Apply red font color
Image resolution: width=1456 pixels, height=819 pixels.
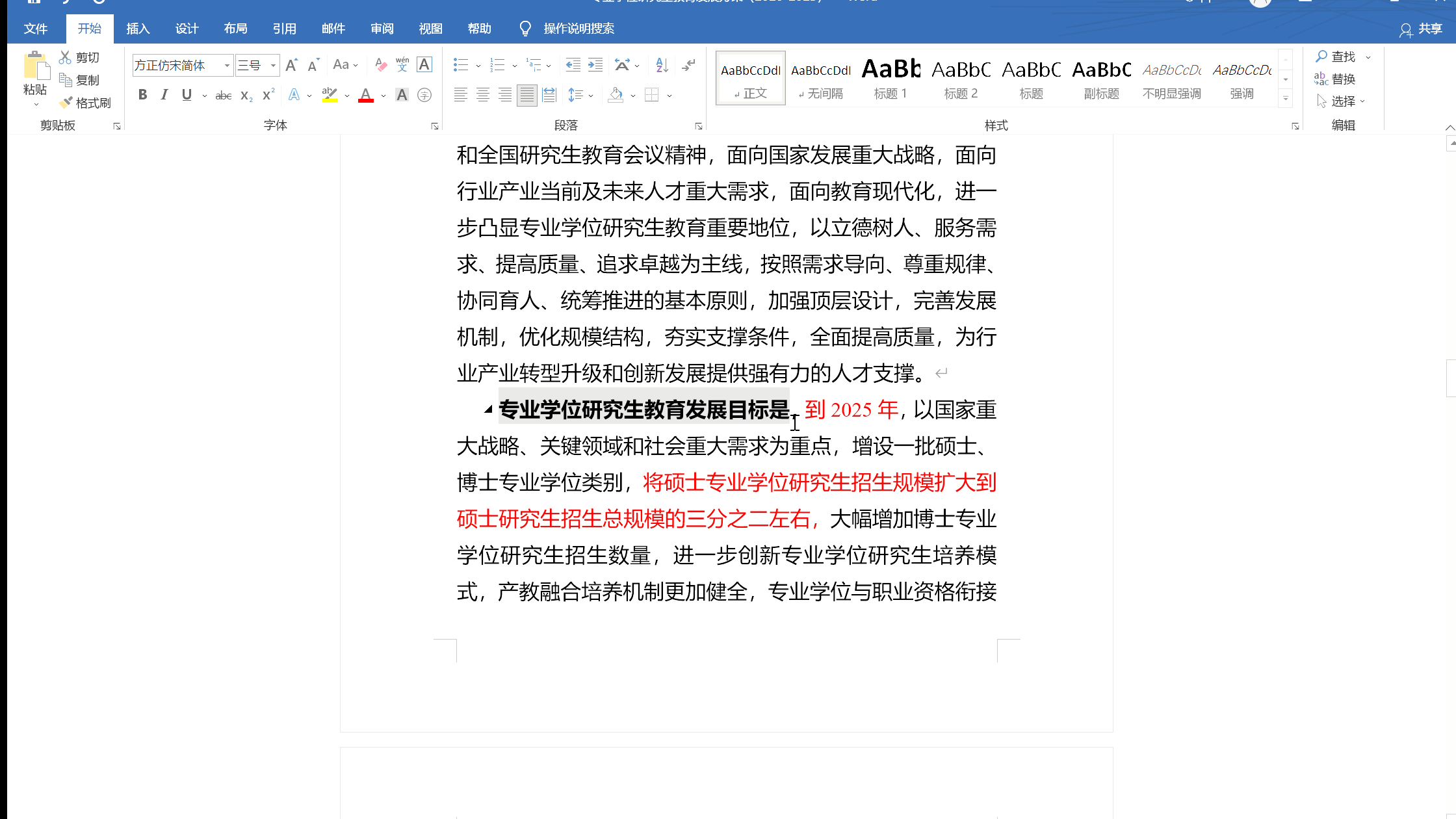click(x=366, y=95)
